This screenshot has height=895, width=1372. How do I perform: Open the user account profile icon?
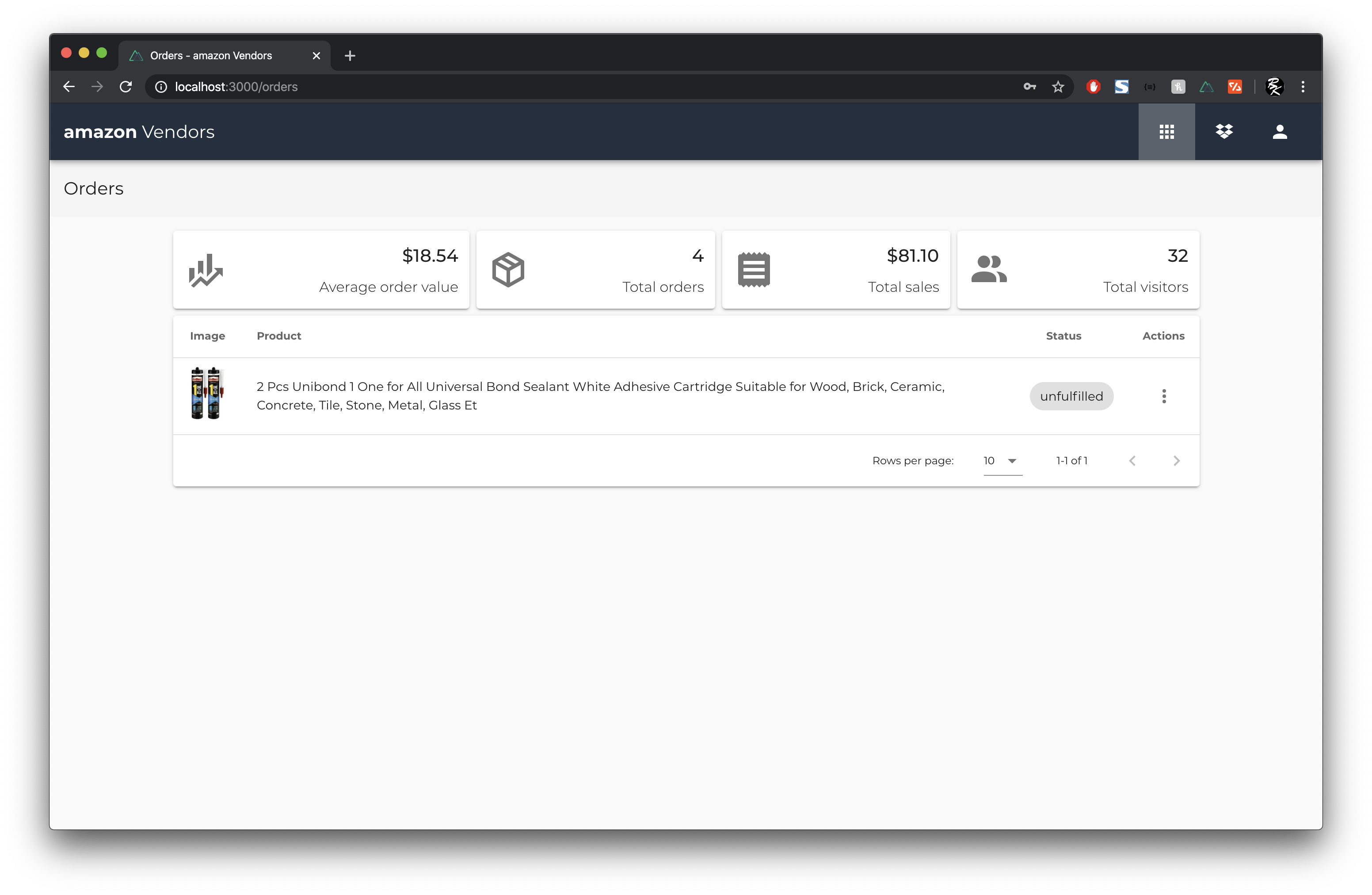pyautogui.click(x=1279, y=132)
